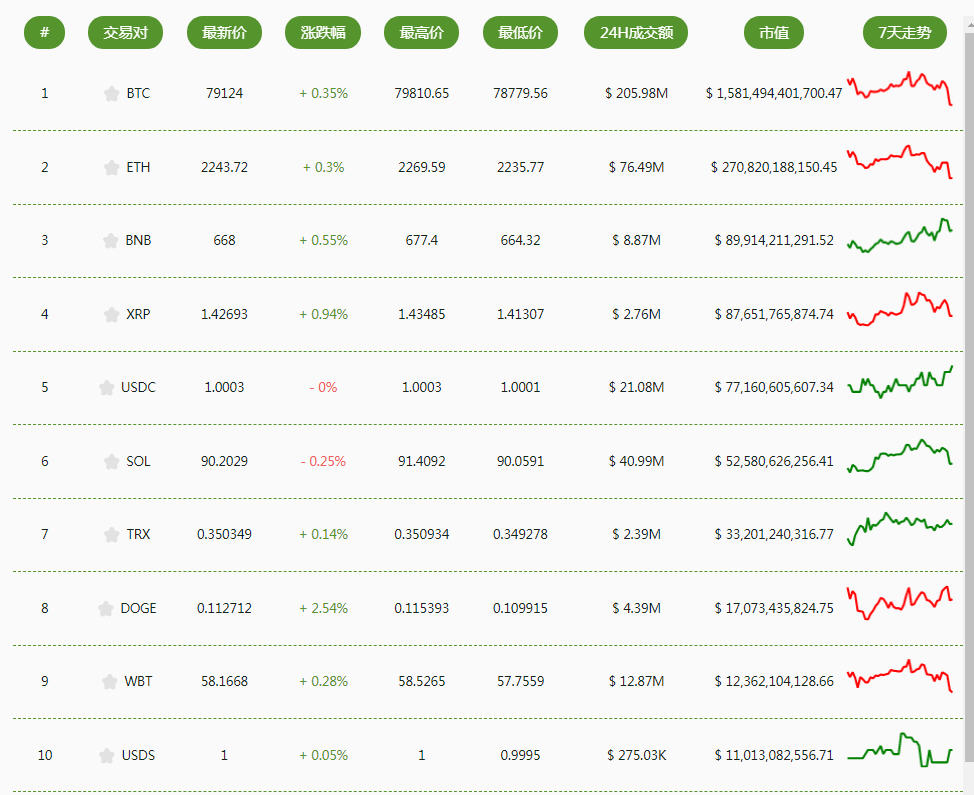
Task: Click the SOL pair label
Action: [138, 461]
